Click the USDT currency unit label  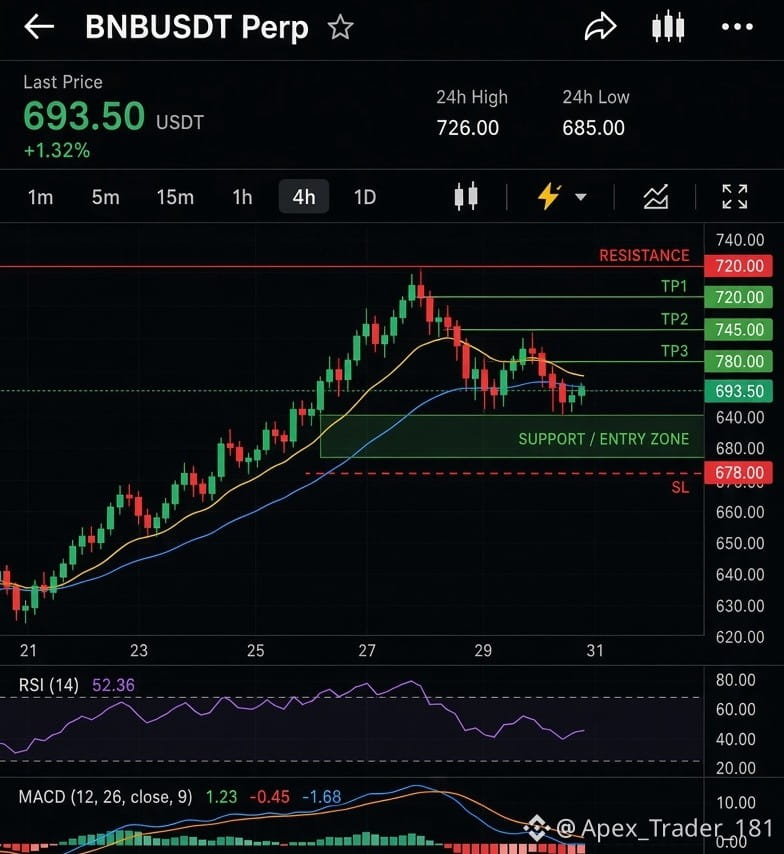[x=180, y=122]
